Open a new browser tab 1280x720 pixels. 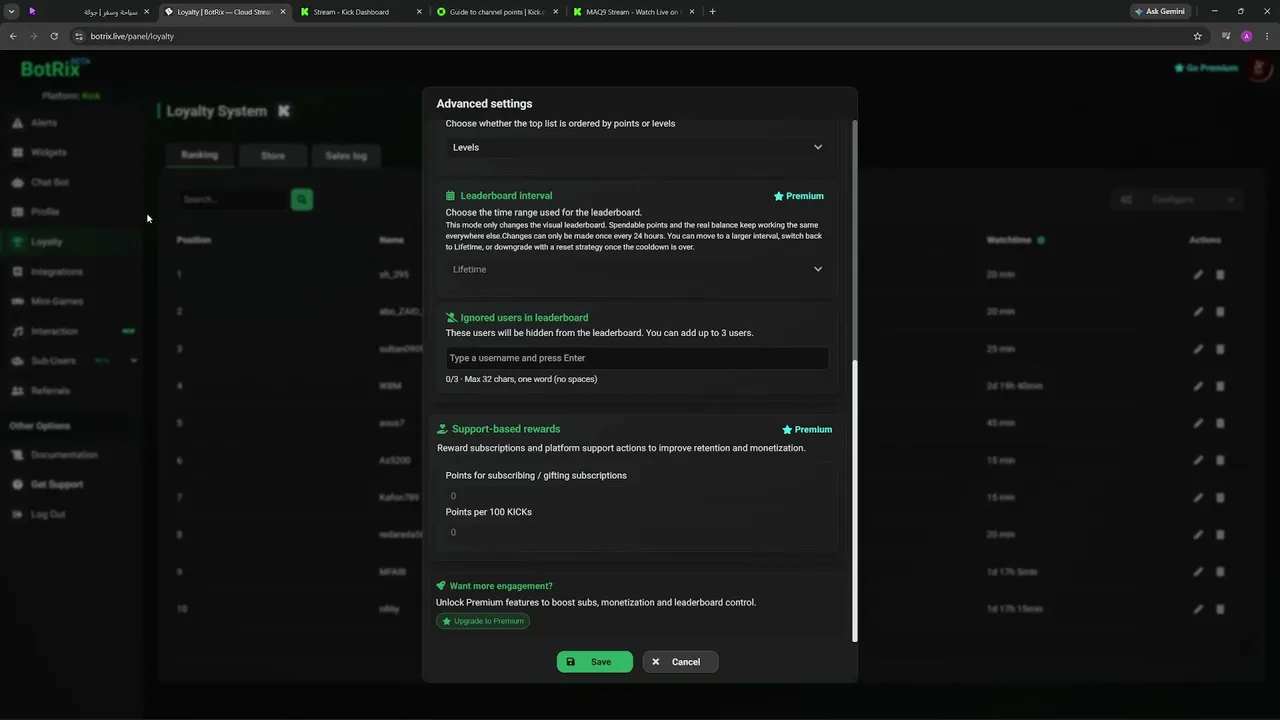click(x=712, y=12)
